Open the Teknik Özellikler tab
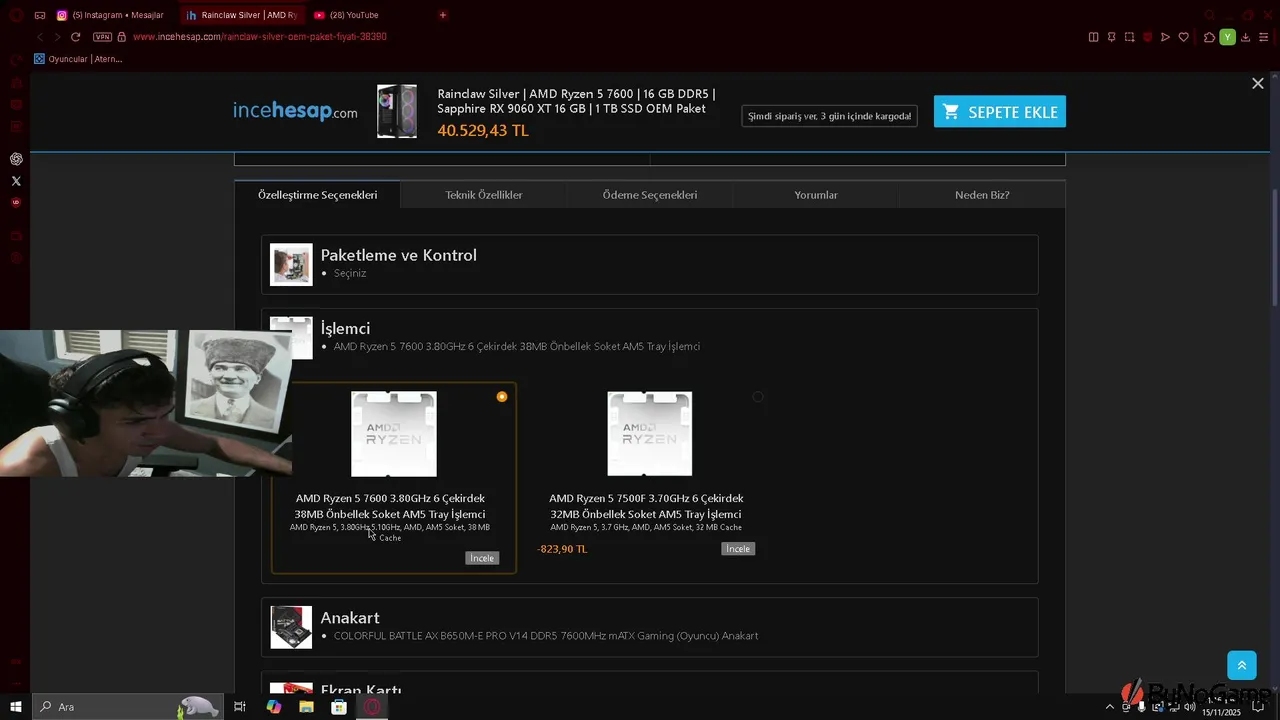Screen dimensions: 1280x720 coord(484,195)
